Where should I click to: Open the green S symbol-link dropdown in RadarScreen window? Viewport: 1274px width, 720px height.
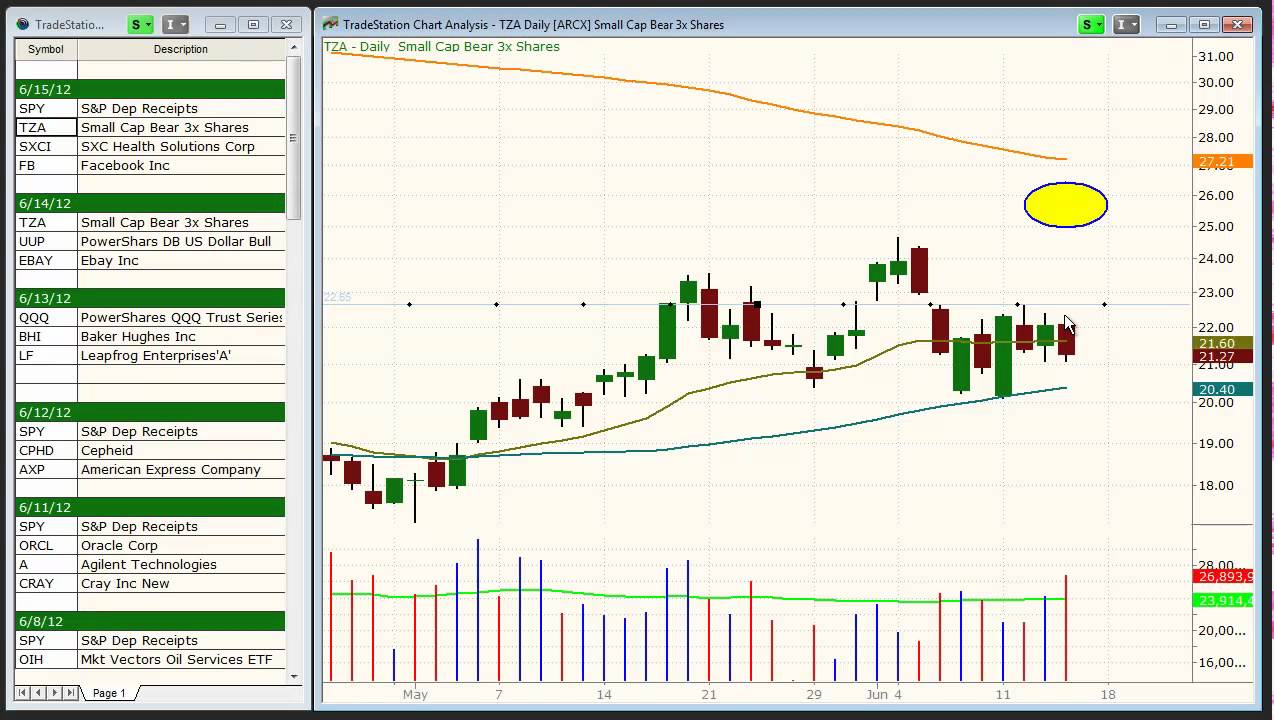point(141,24)
